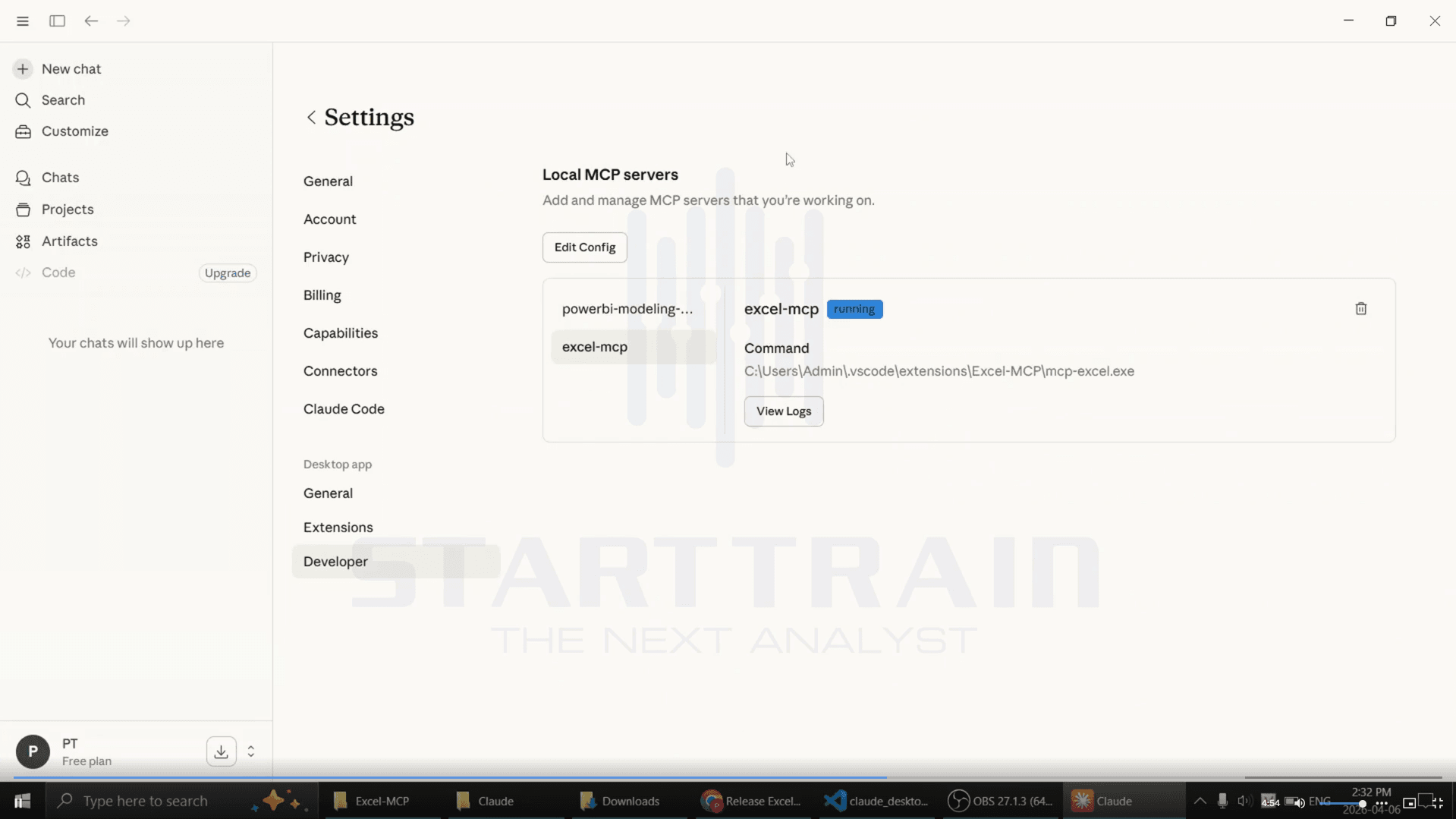Click the Edit Config button
Viewport: 1456px width, 819px height.
coord(585,247)
